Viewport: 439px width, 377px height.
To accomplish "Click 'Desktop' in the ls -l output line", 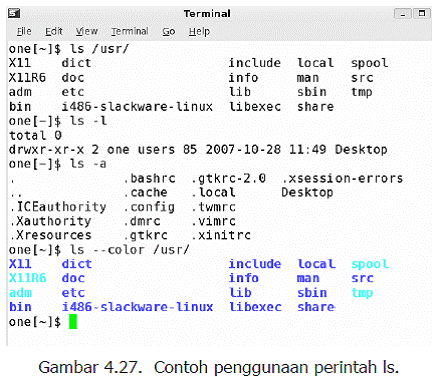I will point(361,150).
